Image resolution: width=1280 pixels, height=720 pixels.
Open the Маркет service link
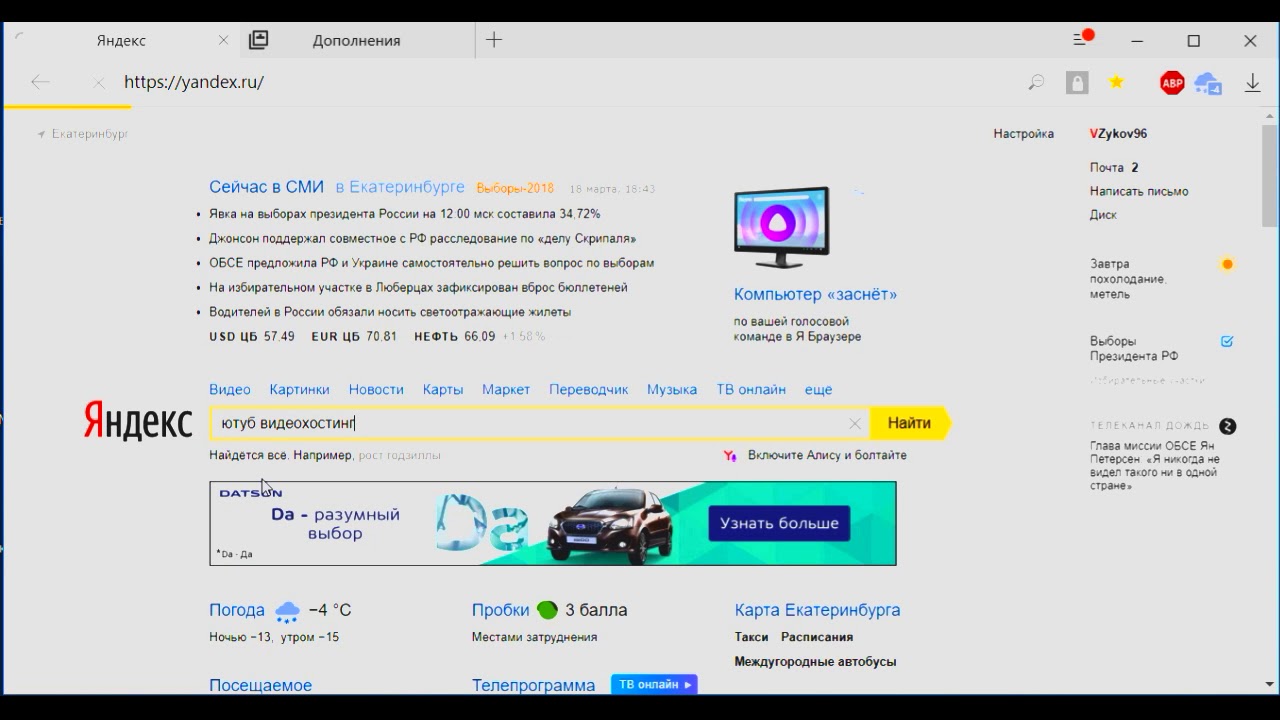click(x=506, y=389)
